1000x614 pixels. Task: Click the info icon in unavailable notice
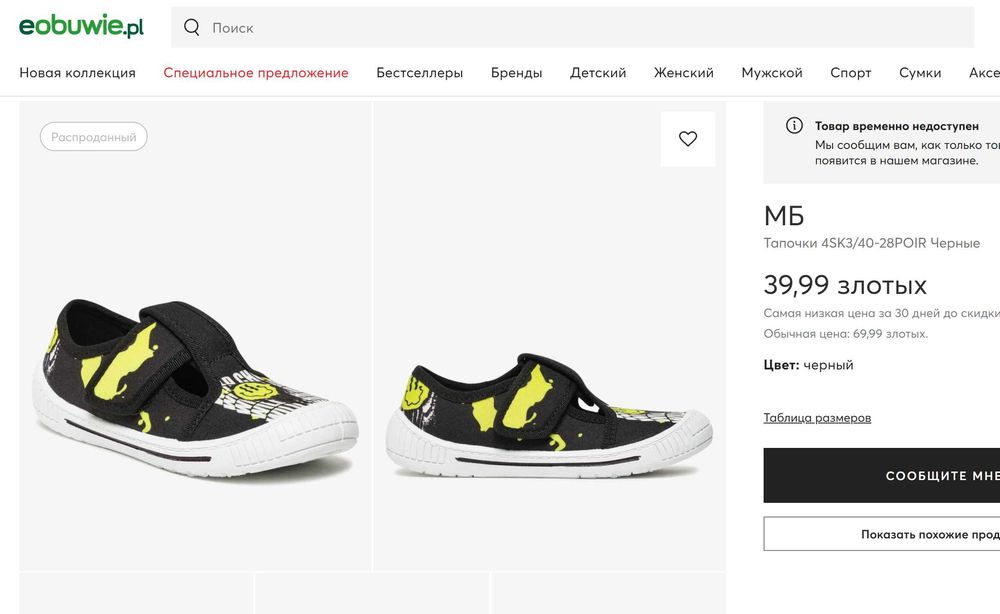pyautogui.click(x=794, y=126)
